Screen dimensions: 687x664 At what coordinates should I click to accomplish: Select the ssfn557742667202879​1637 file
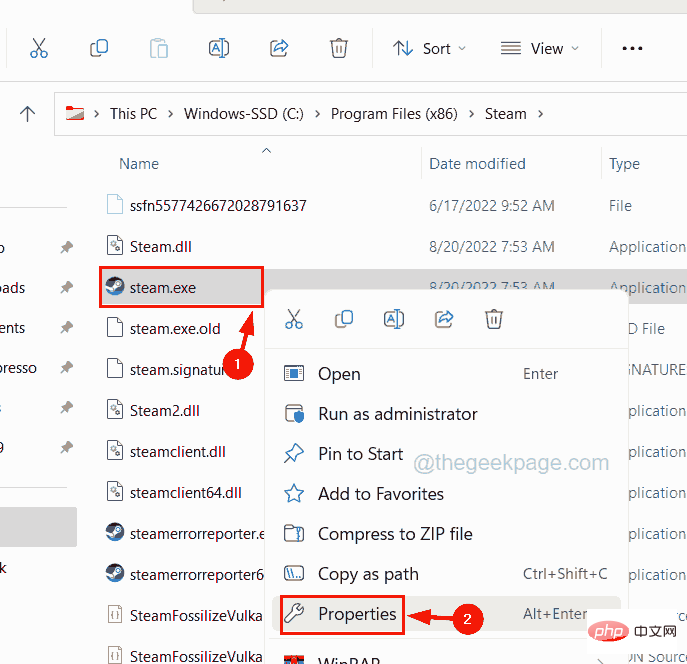[218, 205]
